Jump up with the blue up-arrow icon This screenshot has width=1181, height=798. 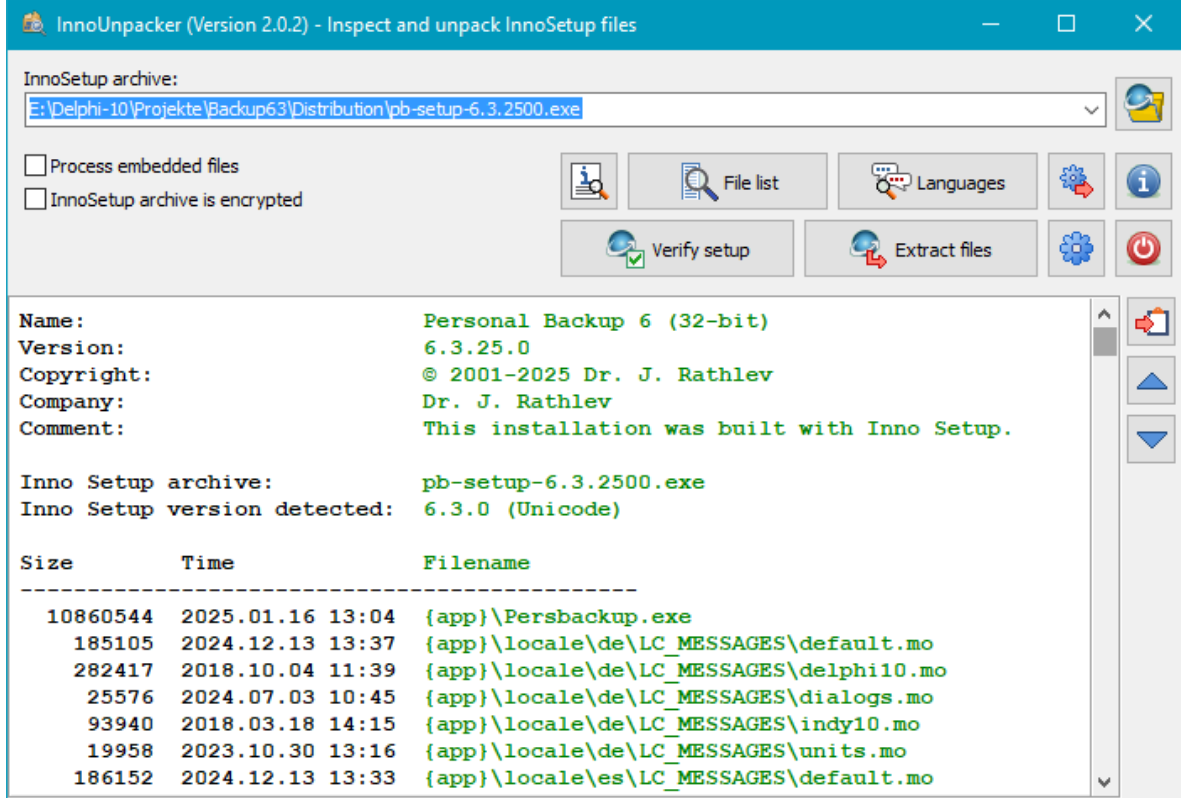(1150, 381)
